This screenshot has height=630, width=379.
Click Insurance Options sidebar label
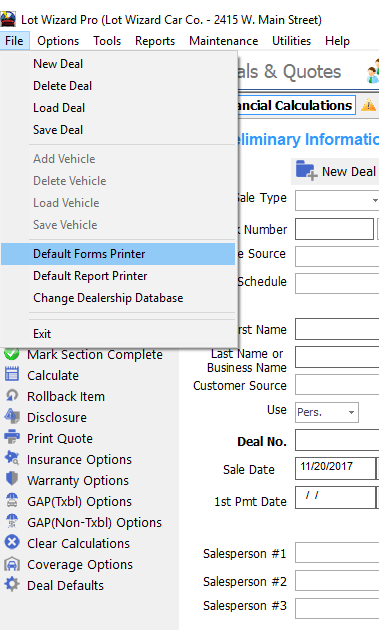tap(79, 459)
